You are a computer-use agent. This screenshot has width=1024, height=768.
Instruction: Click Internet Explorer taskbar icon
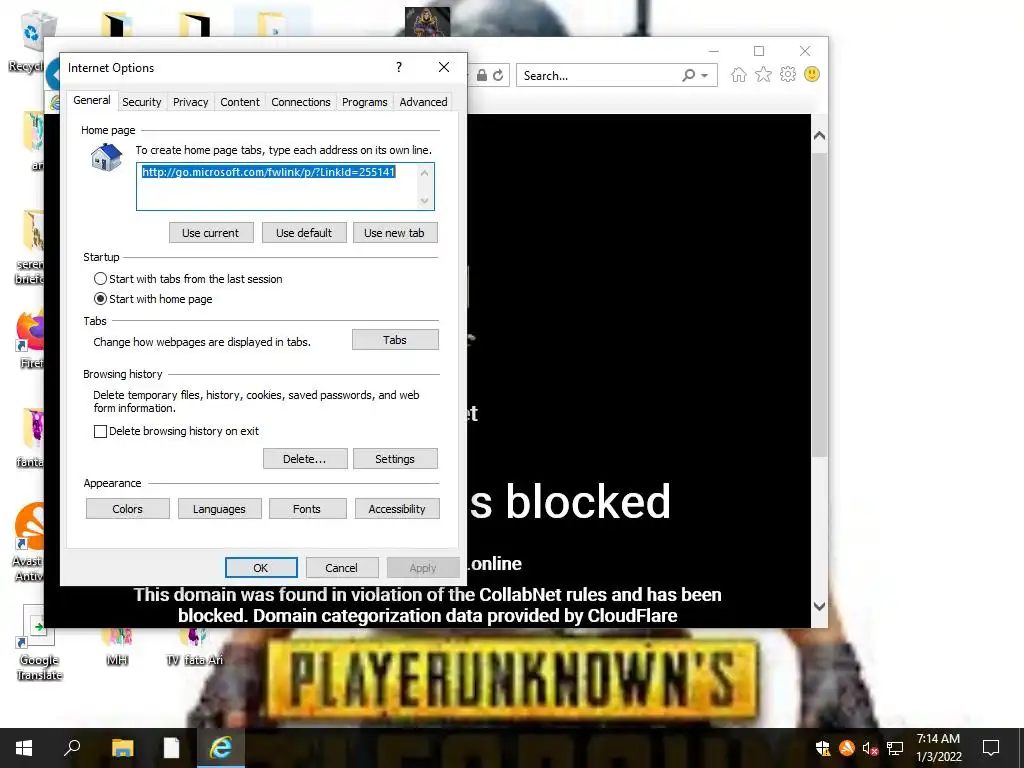coord(221,748)
